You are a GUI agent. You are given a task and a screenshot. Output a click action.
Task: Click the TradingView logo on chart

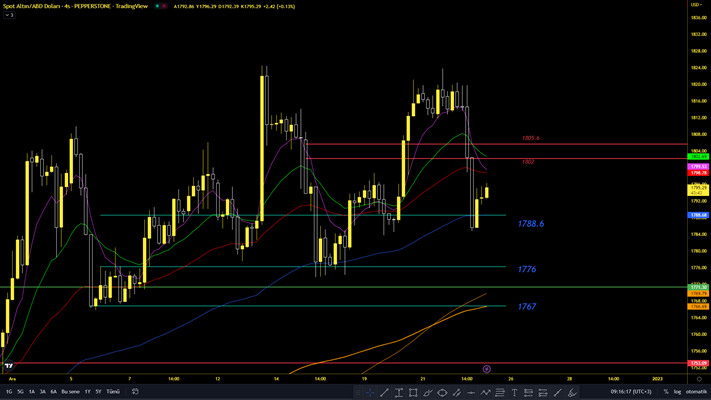9,366
